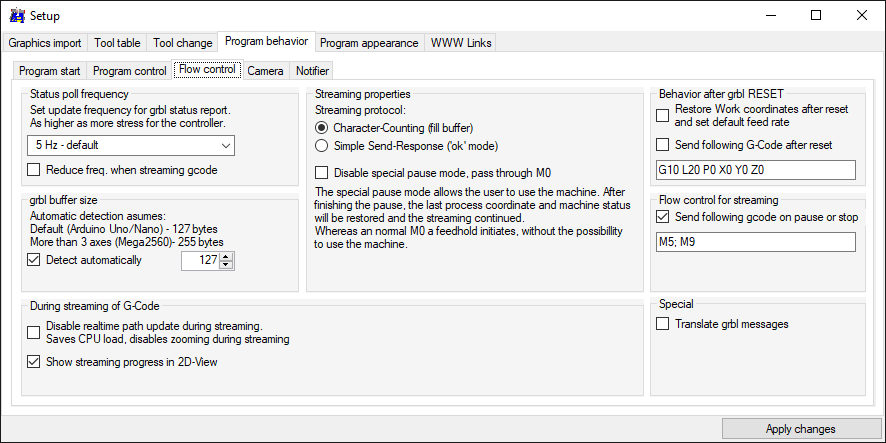Tick Send following G-Code after reset
The width and height of the screenshot is (886, 443).
[662, 145]
